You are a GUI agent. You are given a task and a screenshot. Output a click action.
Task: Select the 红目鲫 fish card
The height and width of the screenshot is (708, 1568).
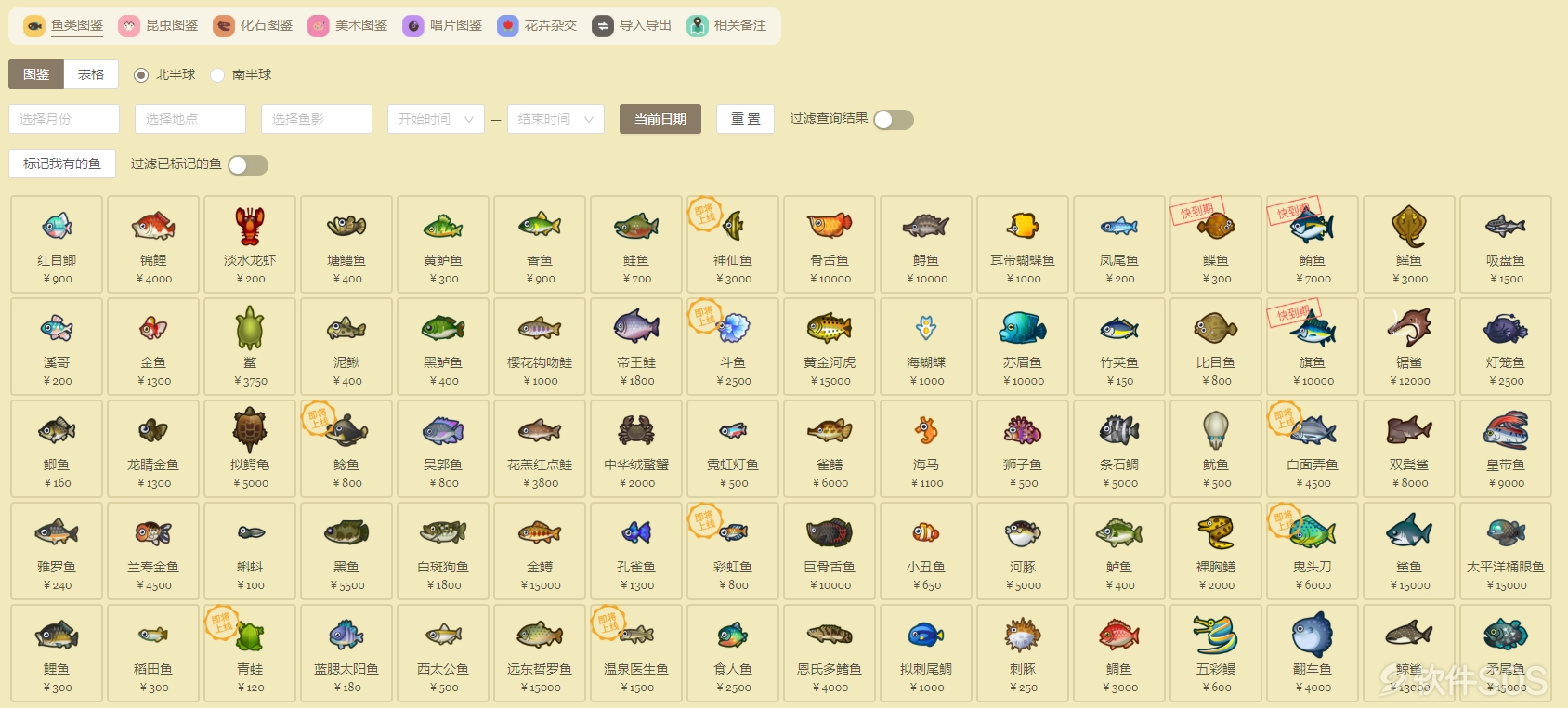click(x=57, y=244)
